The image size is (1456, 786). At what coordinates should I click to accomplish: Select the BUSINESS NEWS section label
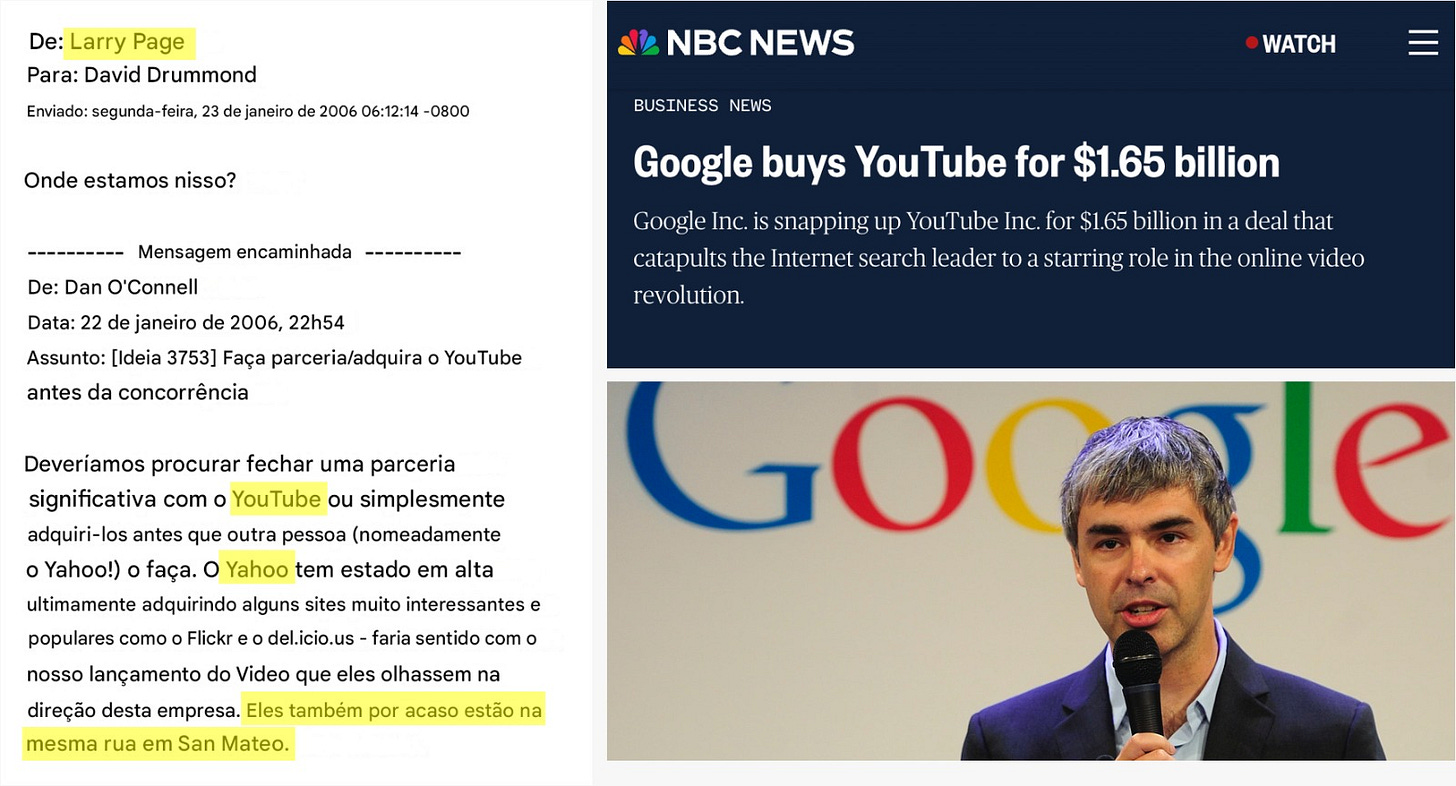pos(702,105)
